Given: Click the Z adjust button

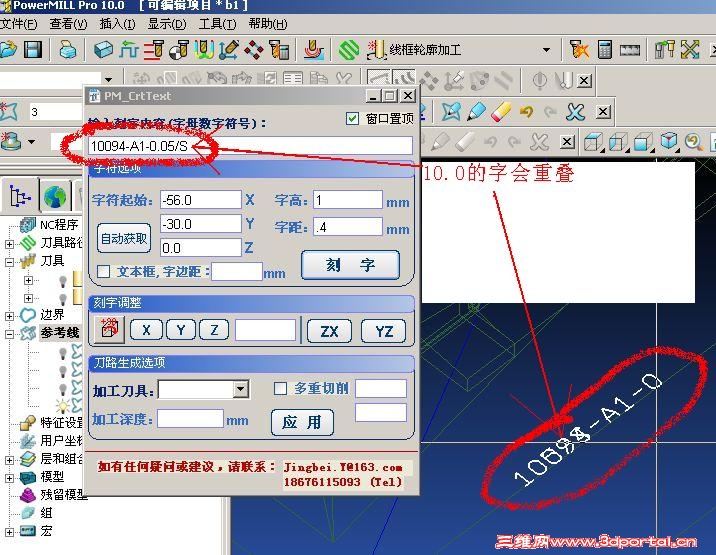Looking at the screenshot, I should tap(214, 330).
